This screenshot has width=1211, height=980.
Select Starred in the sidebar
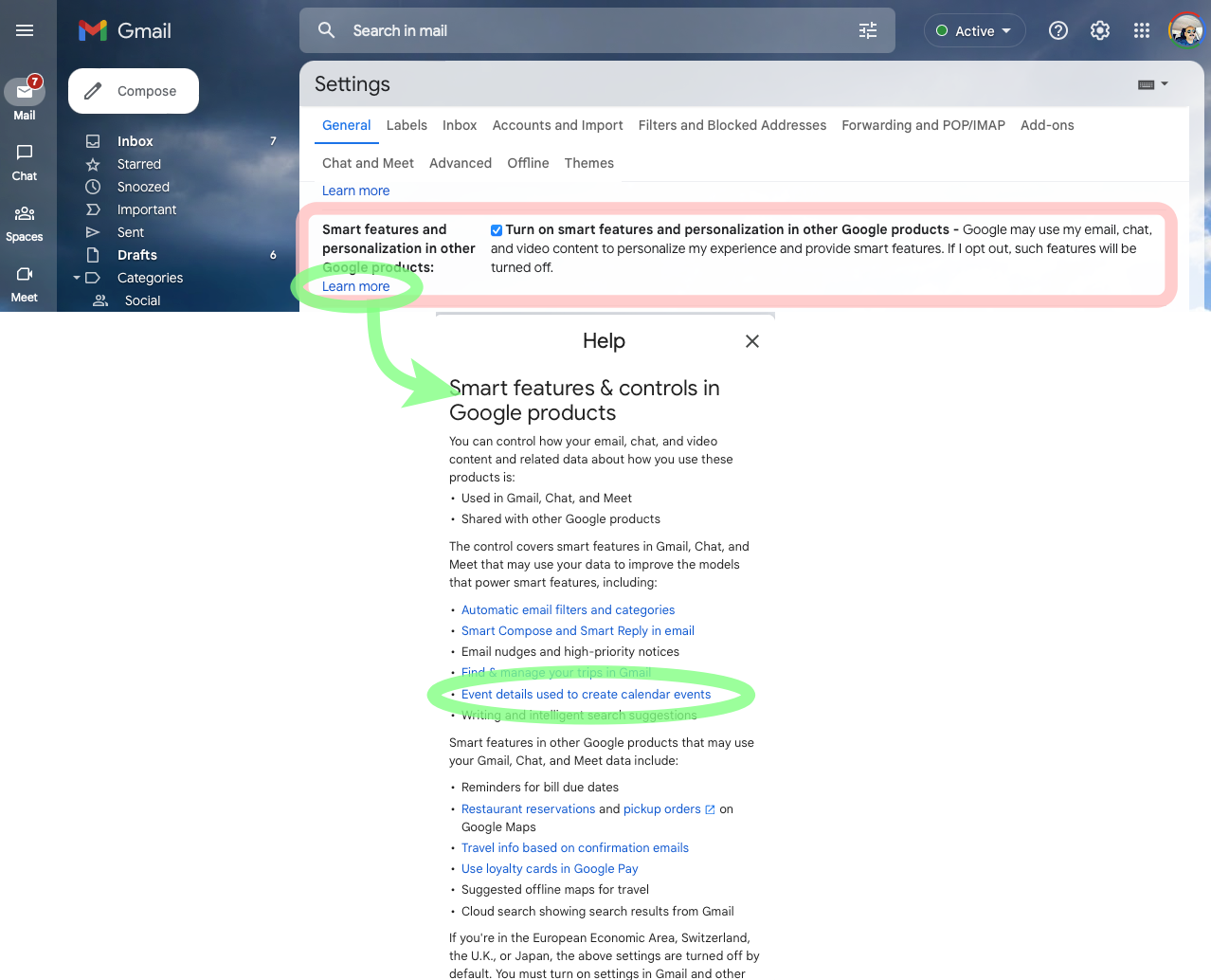[139, 164]
